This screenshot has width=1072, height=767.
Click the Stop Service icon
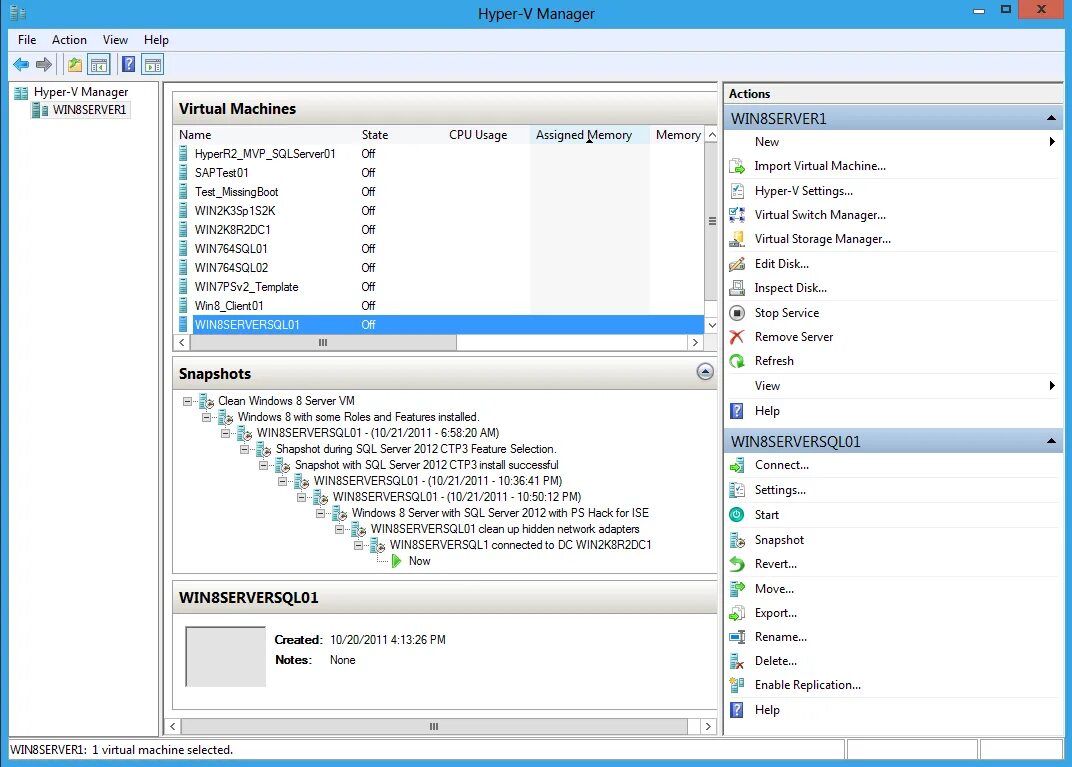click(x=737, y=313)
